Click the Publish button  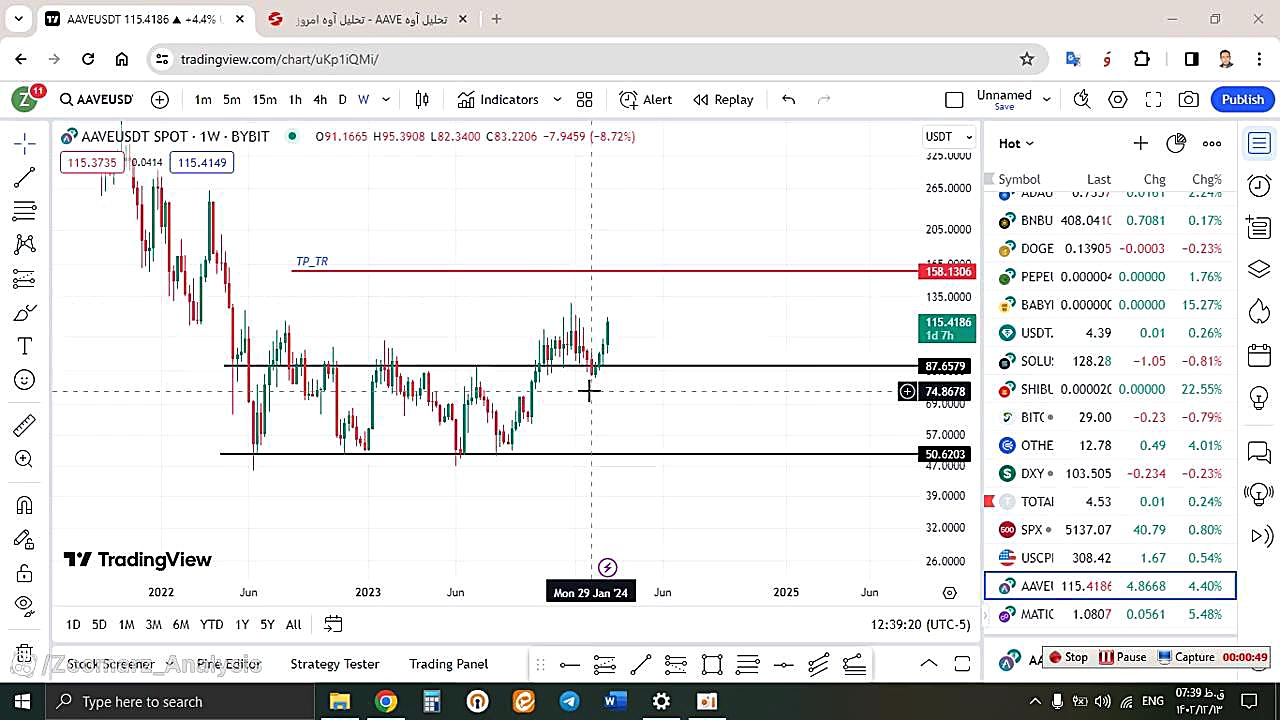tap(1243, 99)
